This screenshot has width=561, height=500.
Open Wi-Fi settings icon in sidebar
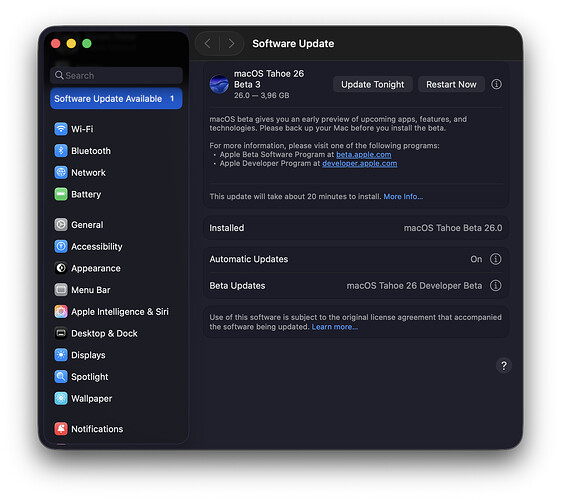61,129
